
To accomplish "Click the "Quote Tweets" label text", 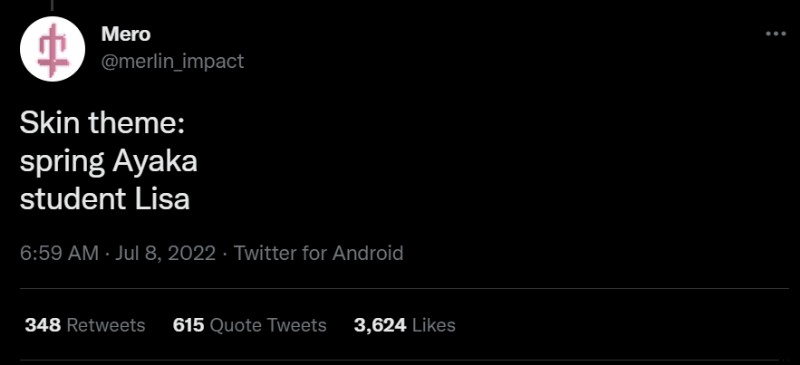I will coord(268,325).
